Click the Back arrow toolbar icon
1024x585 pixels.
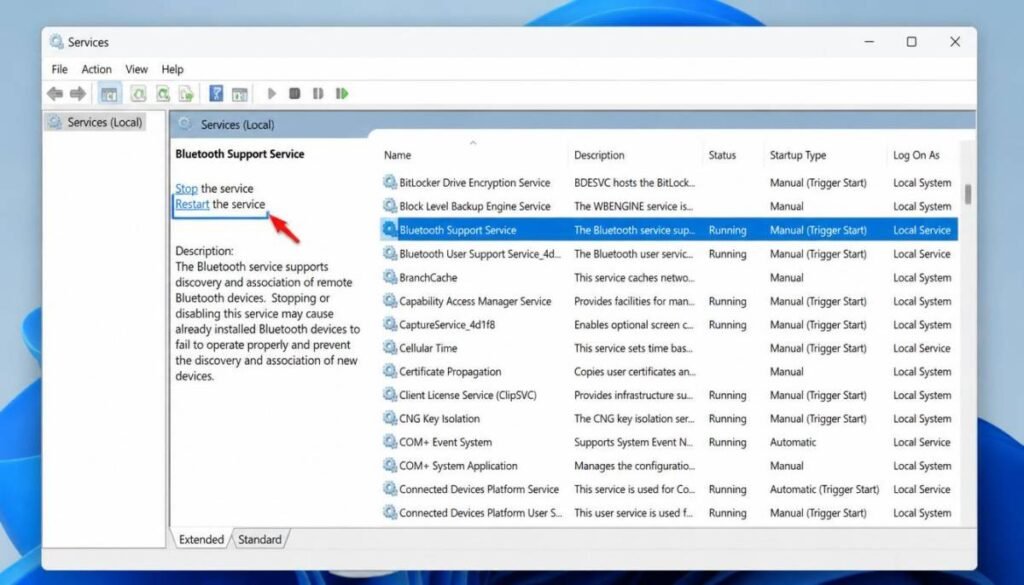tap(55, 94)
